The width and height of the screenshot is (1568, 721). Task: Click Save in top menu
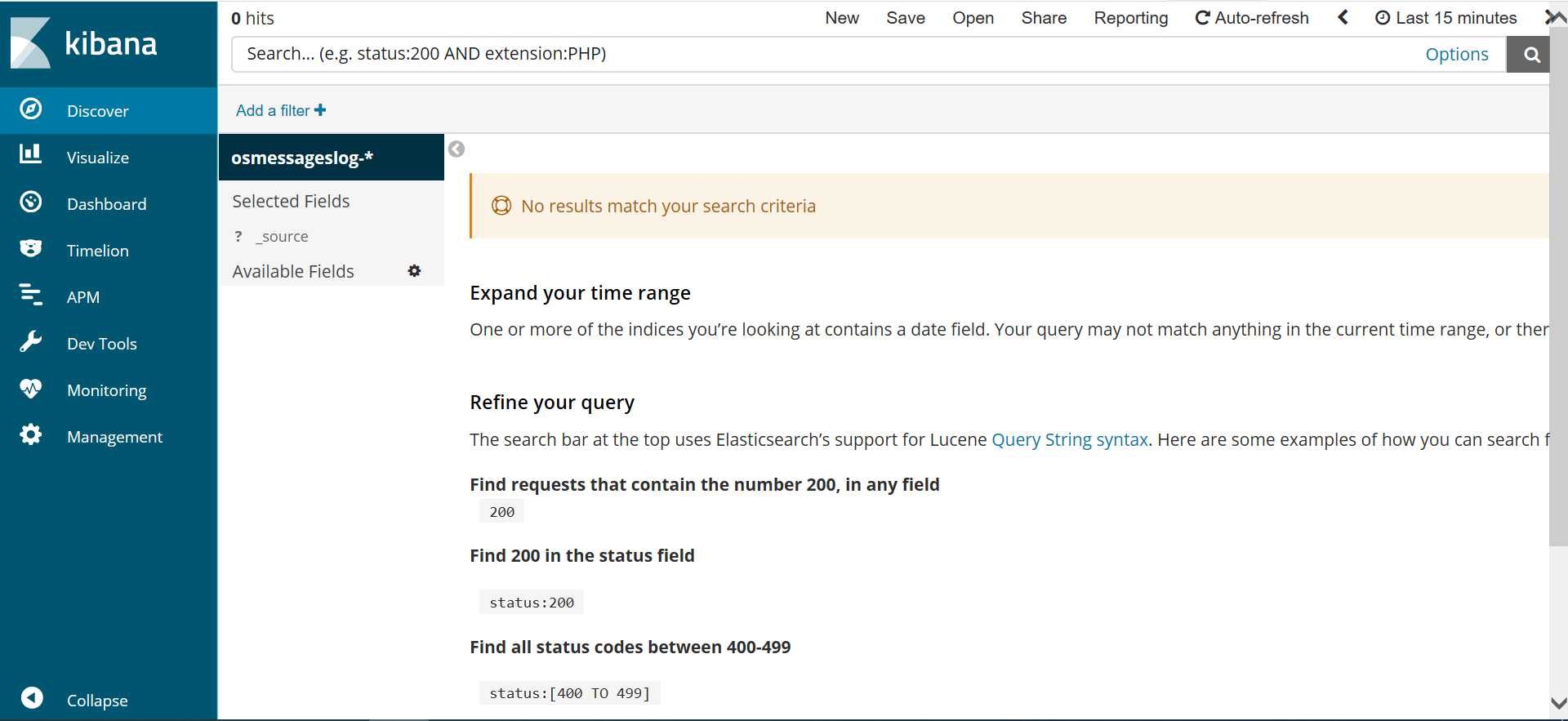click(906, 18)
